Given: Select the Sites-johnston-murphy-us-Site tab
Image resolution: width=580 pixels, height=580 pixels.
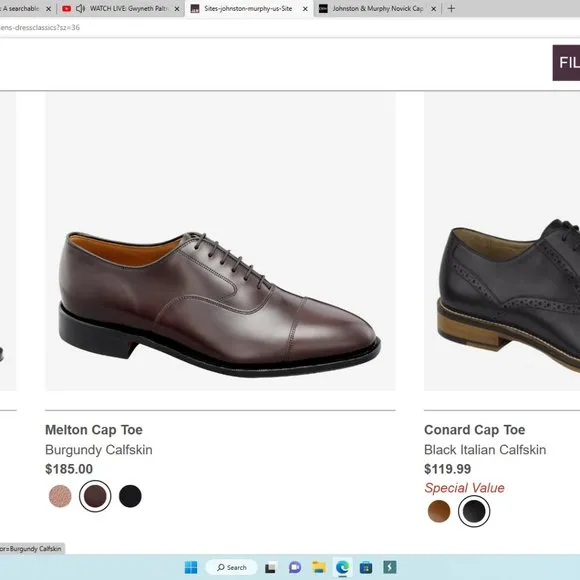Looking at the screenshot, I should 248,9.
